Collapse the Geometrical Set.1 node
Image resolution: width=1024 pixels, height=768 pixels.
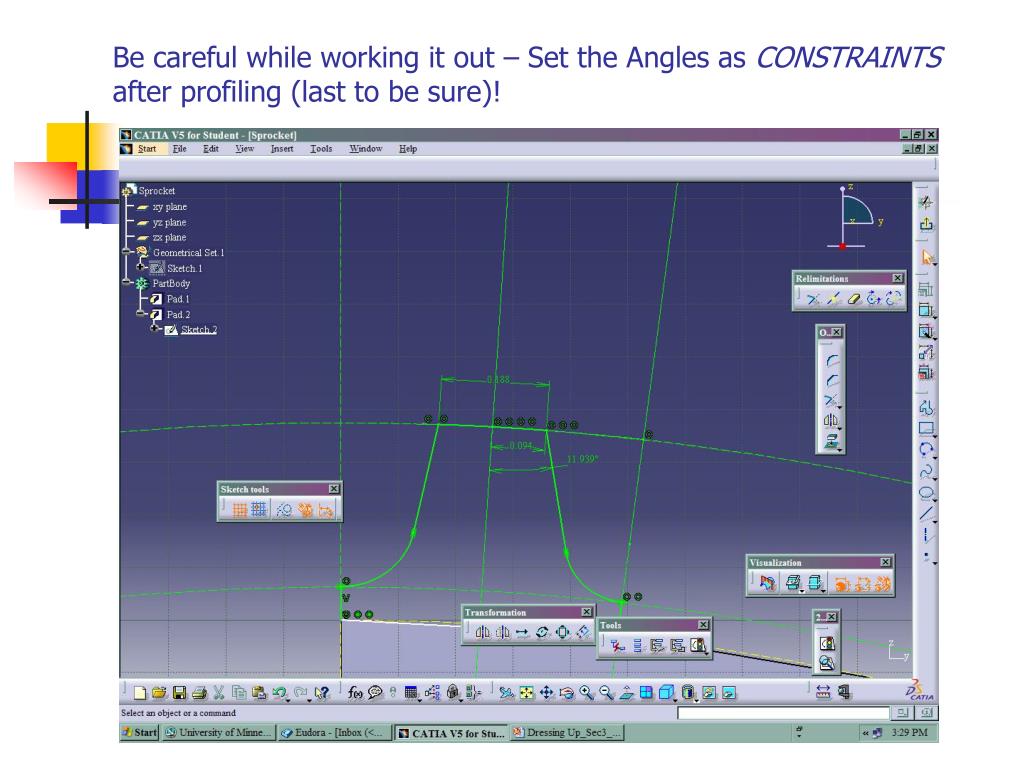click(x=126, y=253)
